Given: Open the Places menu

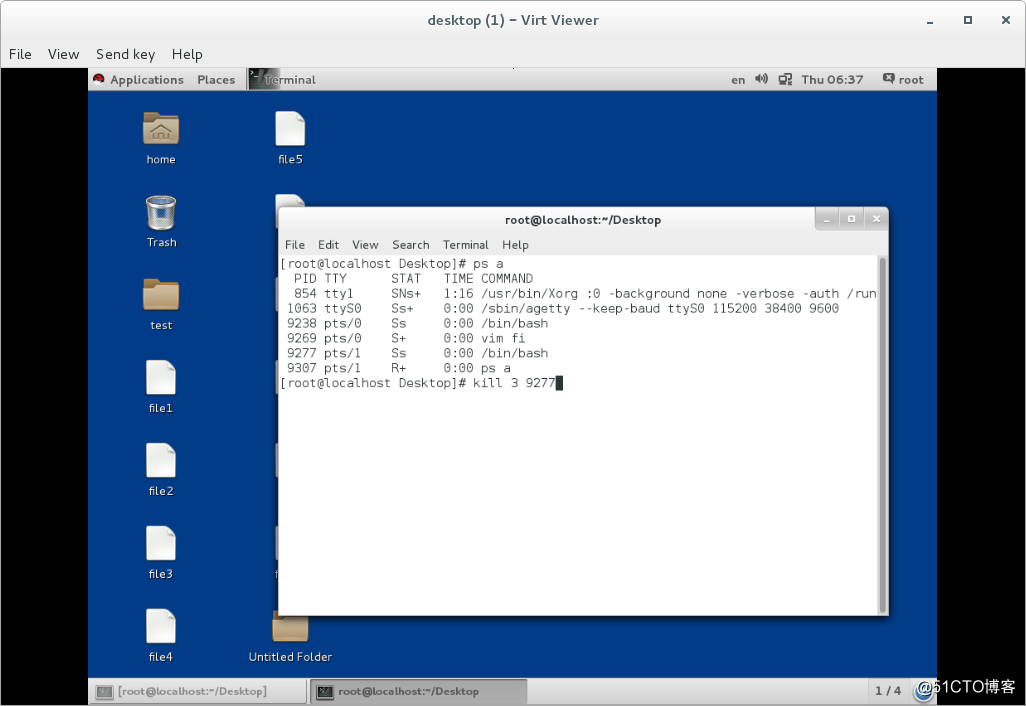Looking at the screenshot, I should pyautogui.click(x=216, y=80).
